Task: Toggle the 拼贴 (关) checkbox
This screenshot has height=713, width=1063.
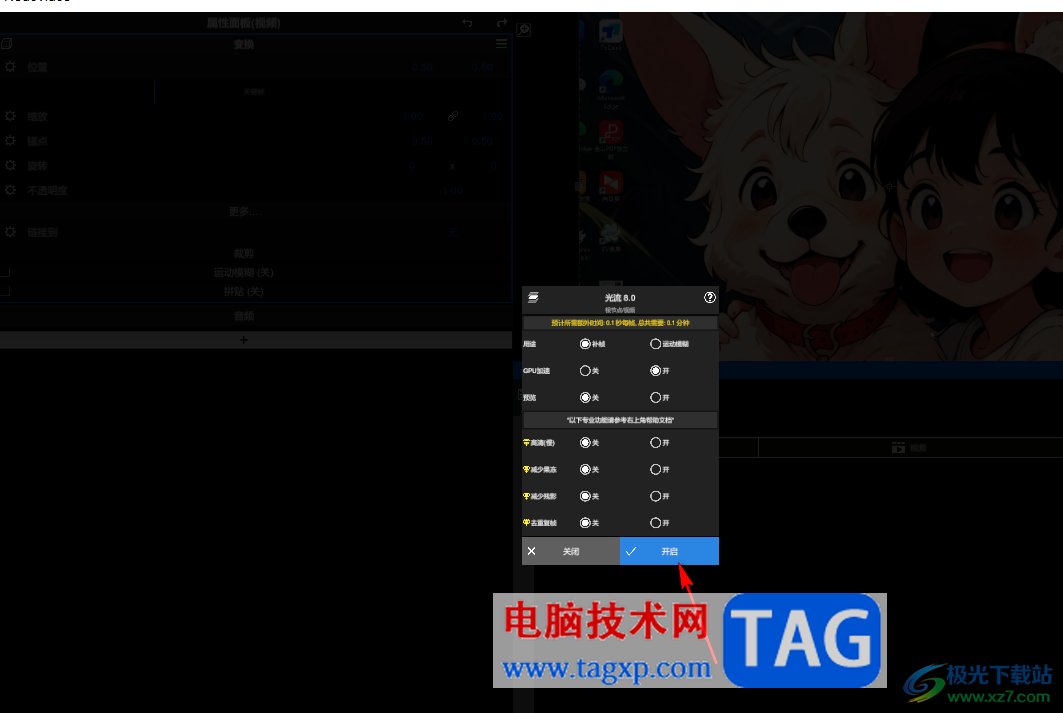Action: 5,291
